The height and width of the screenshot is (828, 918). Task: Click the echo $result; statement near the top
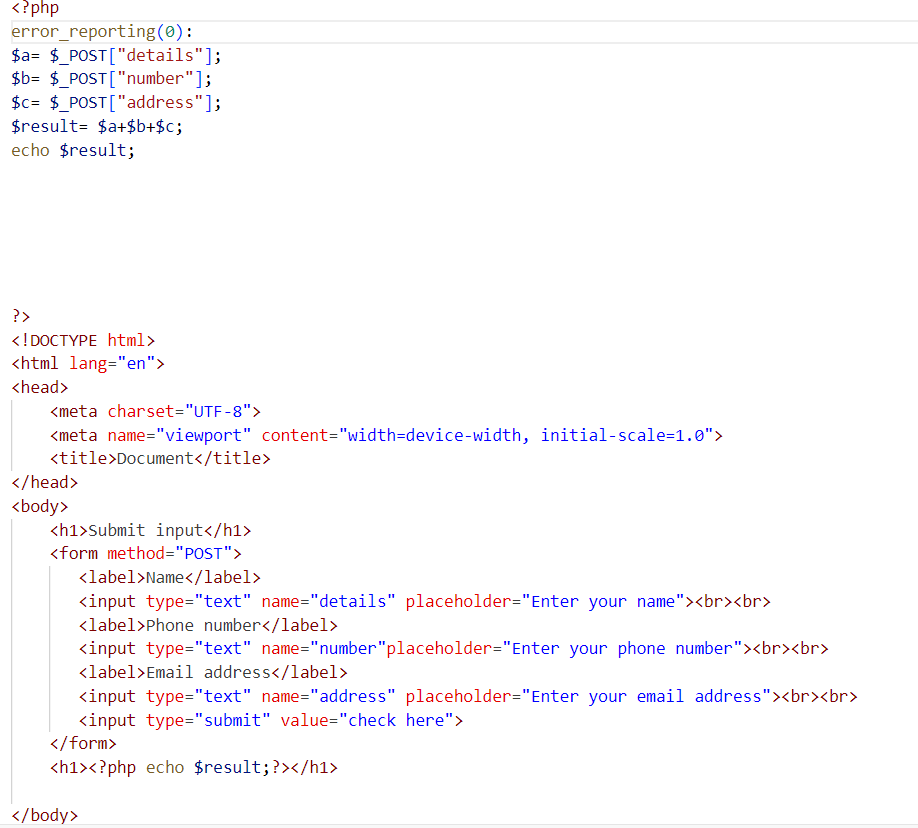[73, 150]
